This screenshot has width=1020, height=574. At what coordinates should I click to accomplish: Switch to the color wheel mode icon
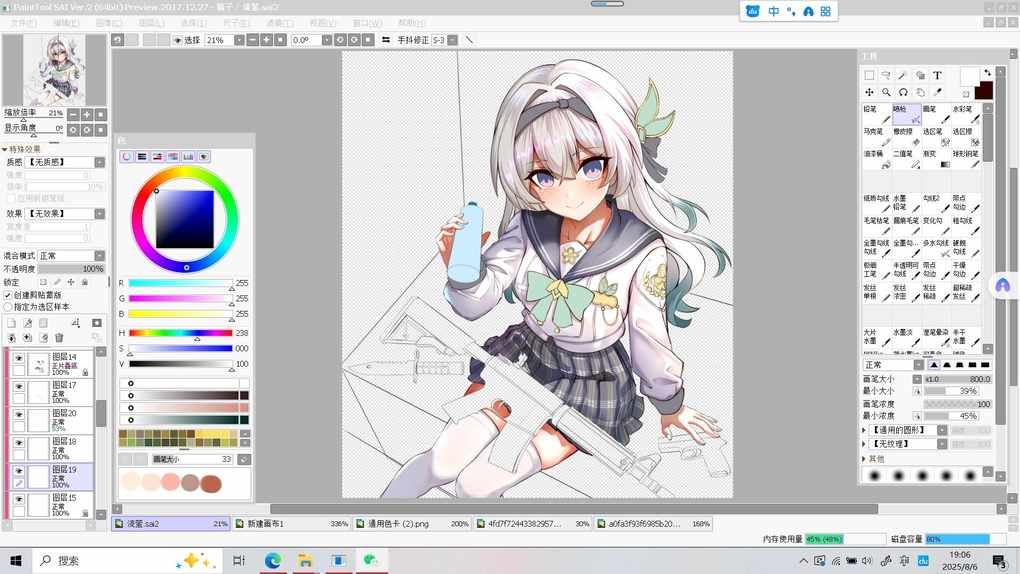point(126,157)
